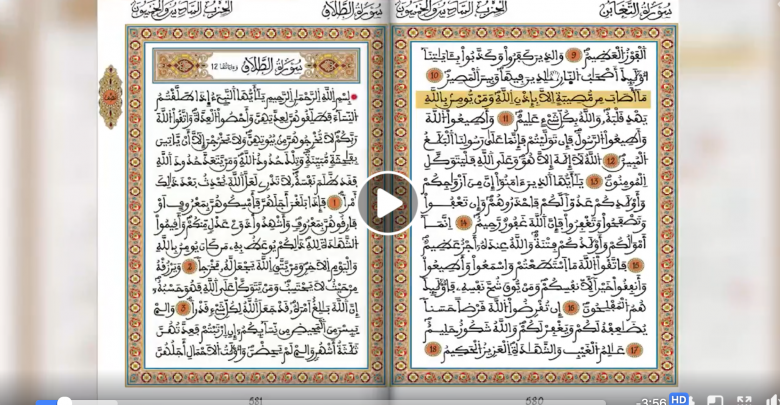Click the ornamental hizb marker in left margin
Image resolution: width=780 pixels, height=405 pixels.
110,97
